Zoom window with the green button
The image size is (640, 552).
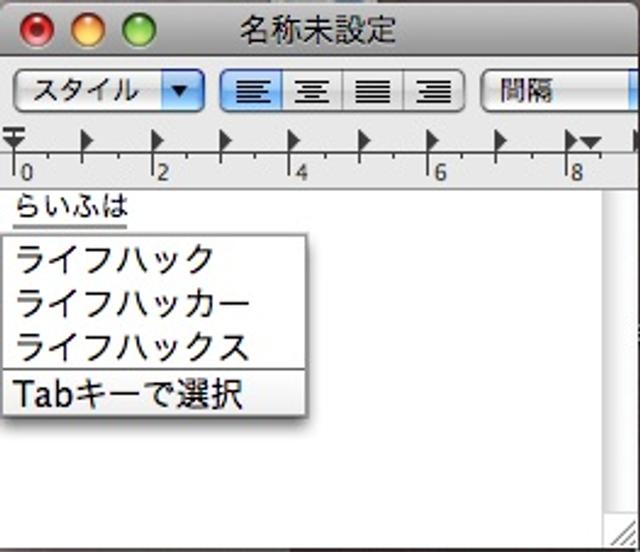click(139, 30)
